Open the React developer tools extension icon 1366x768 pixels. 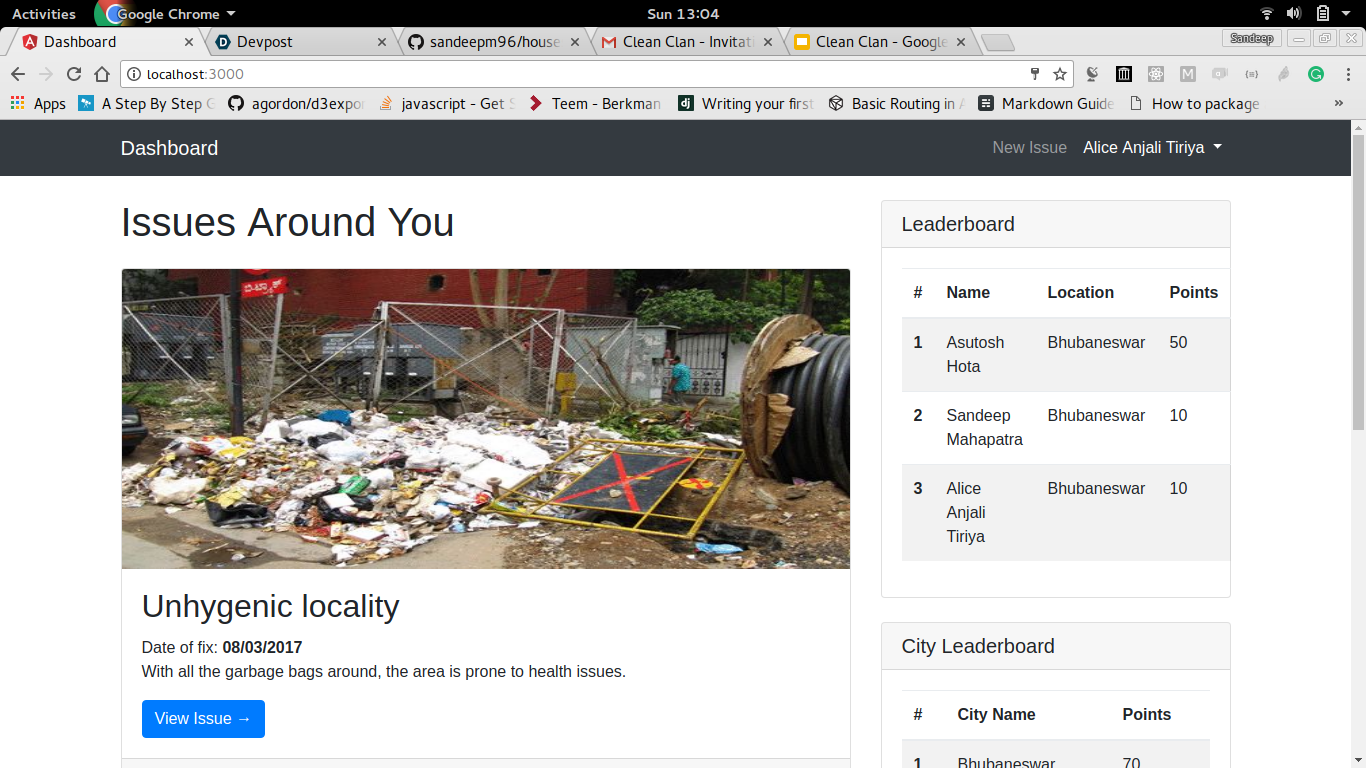[1156, 74]
